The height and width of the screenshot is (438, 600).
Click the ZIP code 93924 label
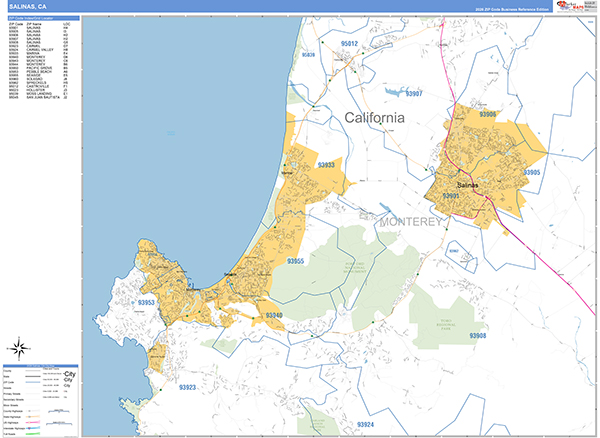pyautogui.click(x=364, y=424)
